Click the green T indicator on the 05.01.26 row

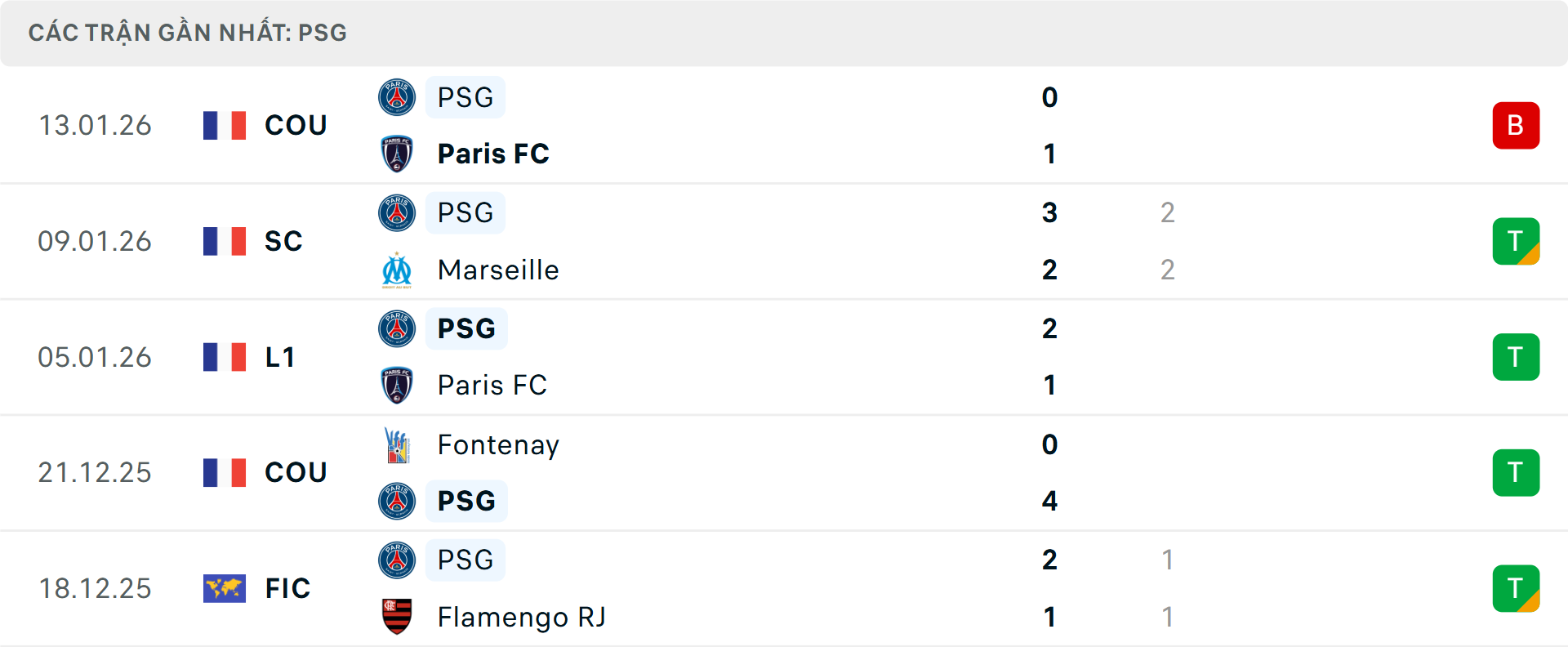point(1517,357)
